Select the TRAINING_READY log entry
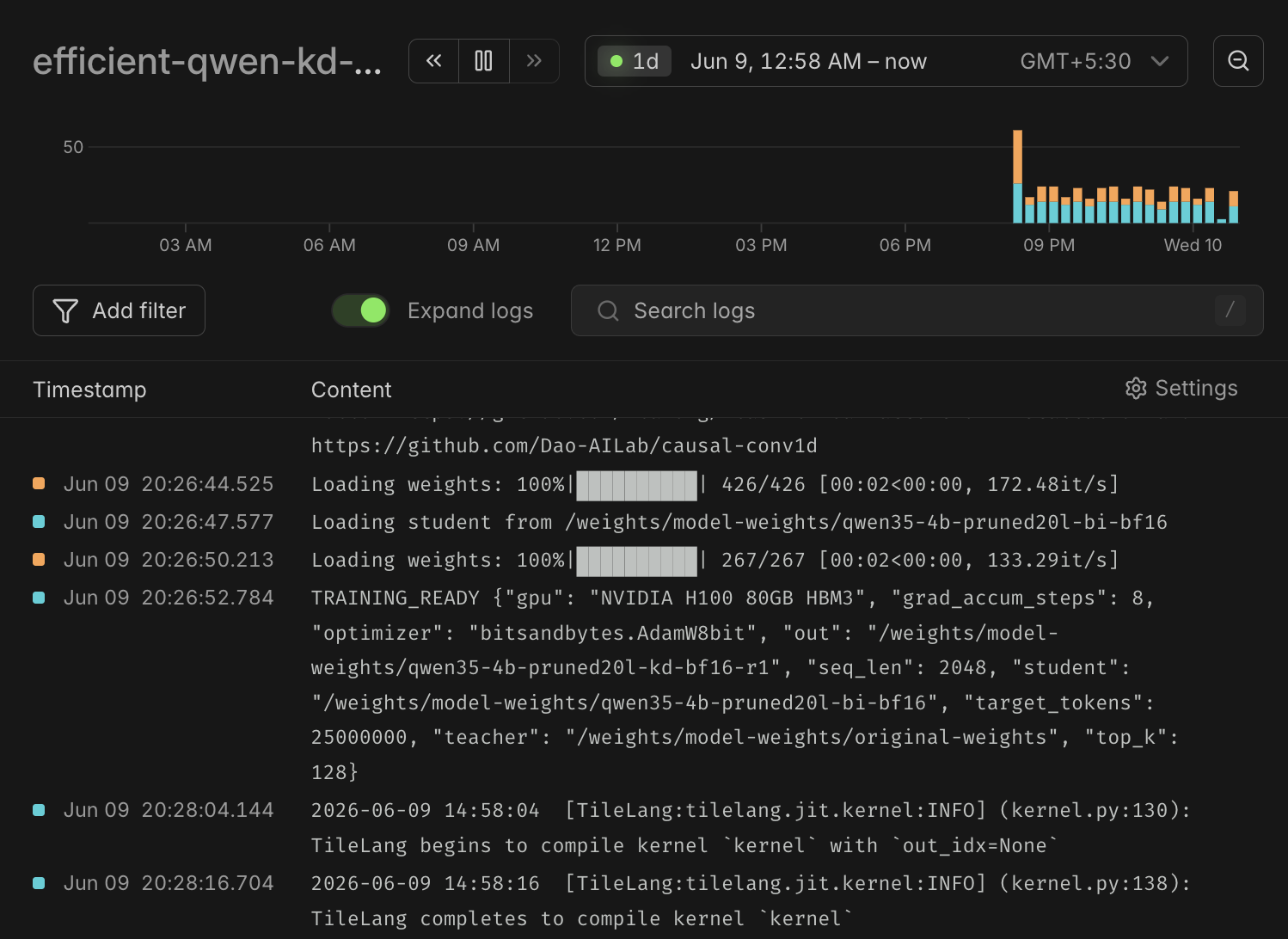The height and width of the screenshot is (939, 1288). [643, 684]
